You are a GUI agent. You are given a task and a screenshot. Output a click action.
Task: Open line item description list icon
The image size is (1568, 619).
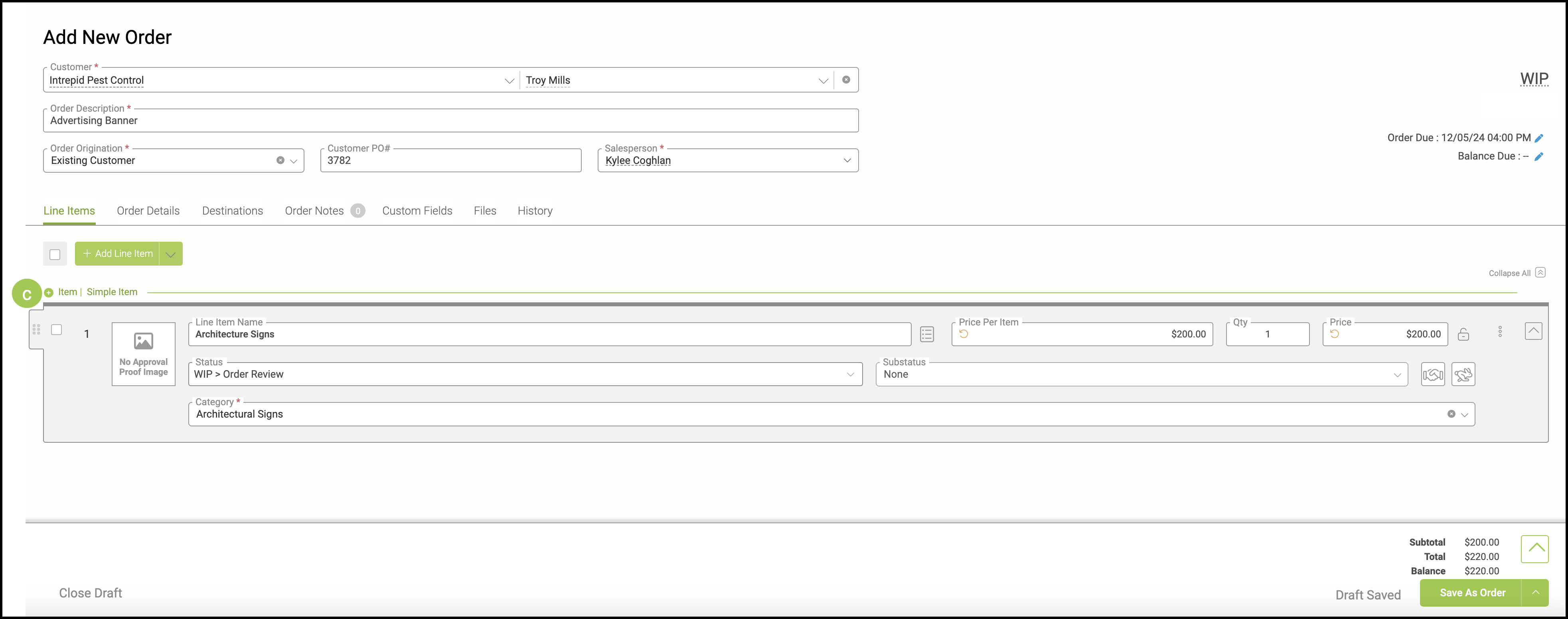pos(926,334)
